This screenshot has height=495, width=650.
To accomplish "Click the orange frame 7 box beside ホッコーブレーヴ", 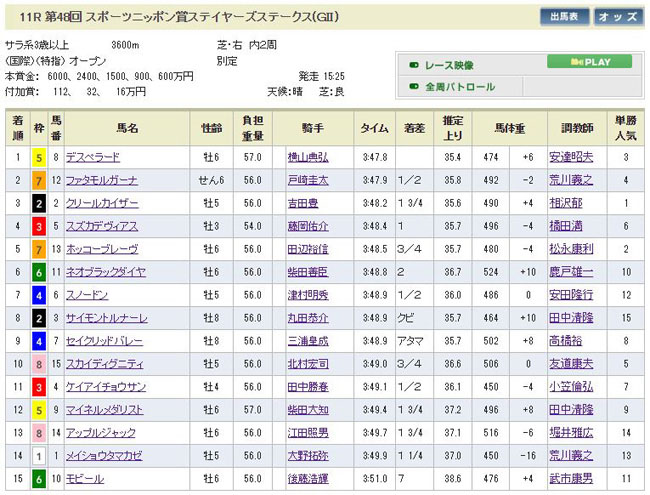I will pyautogui.click(x=38, y=249).
